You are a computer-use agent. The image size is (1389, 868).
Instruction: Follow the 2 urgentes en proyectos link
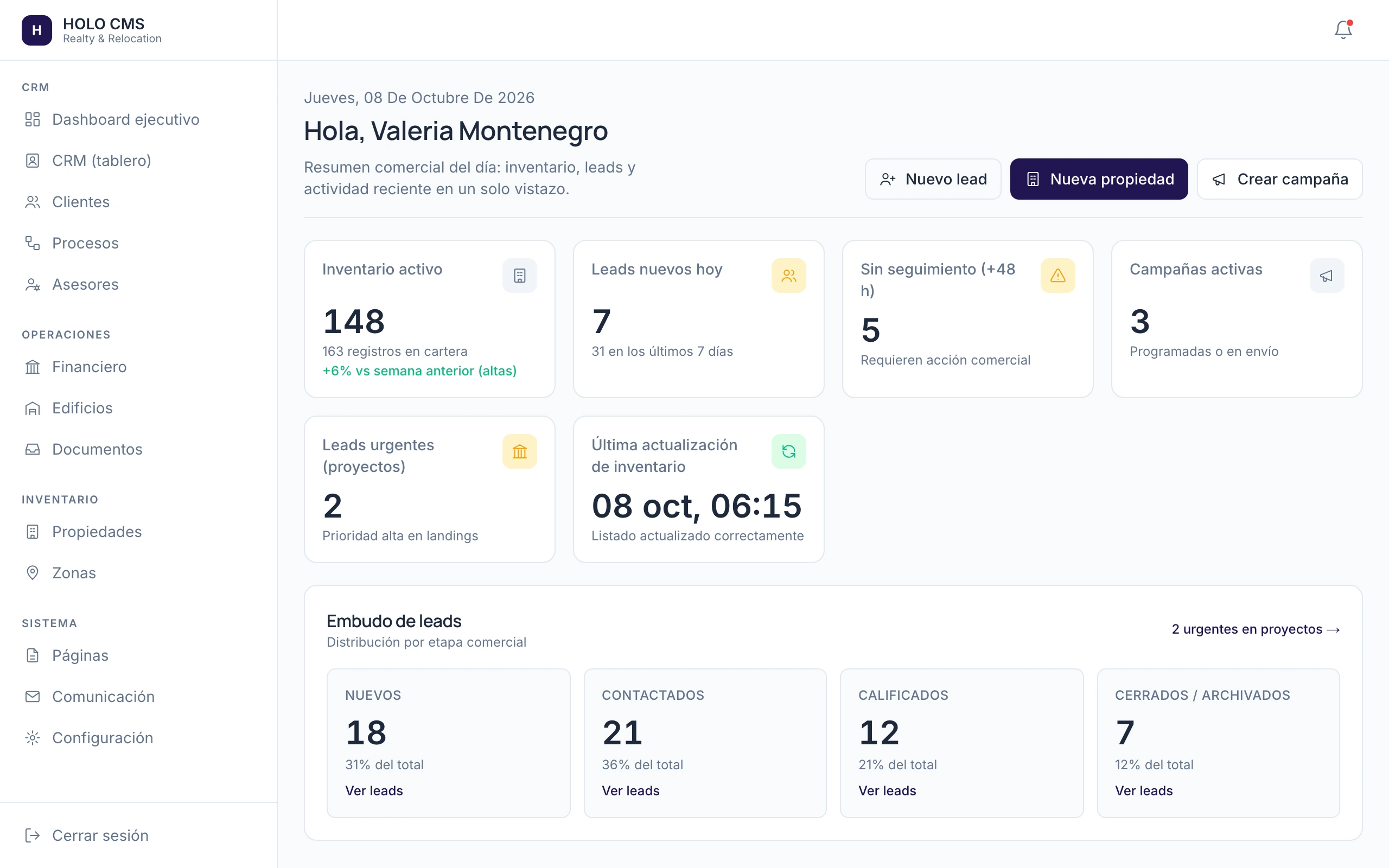pos(1256,629)
